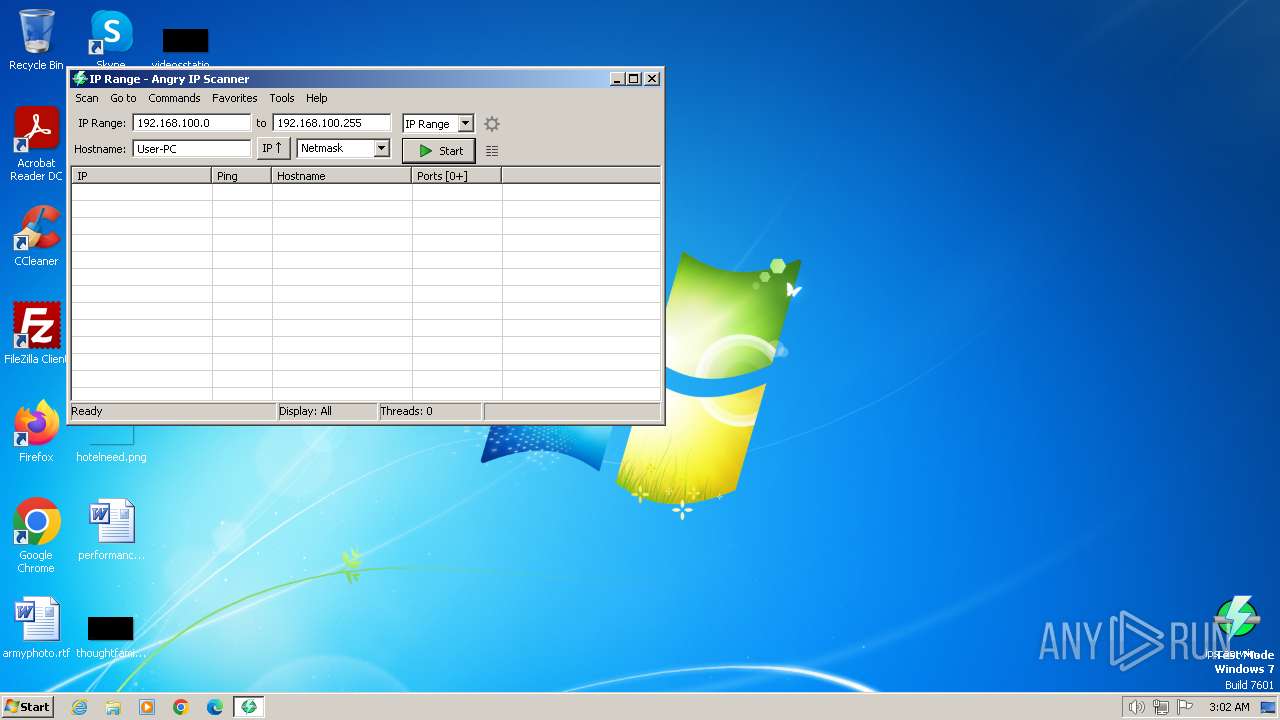The width and height of the screenshot is (1280, 720).
Task: Open Acrobat Reader DC shortcut
Action: pyautogui.click(x=36, y=144)
